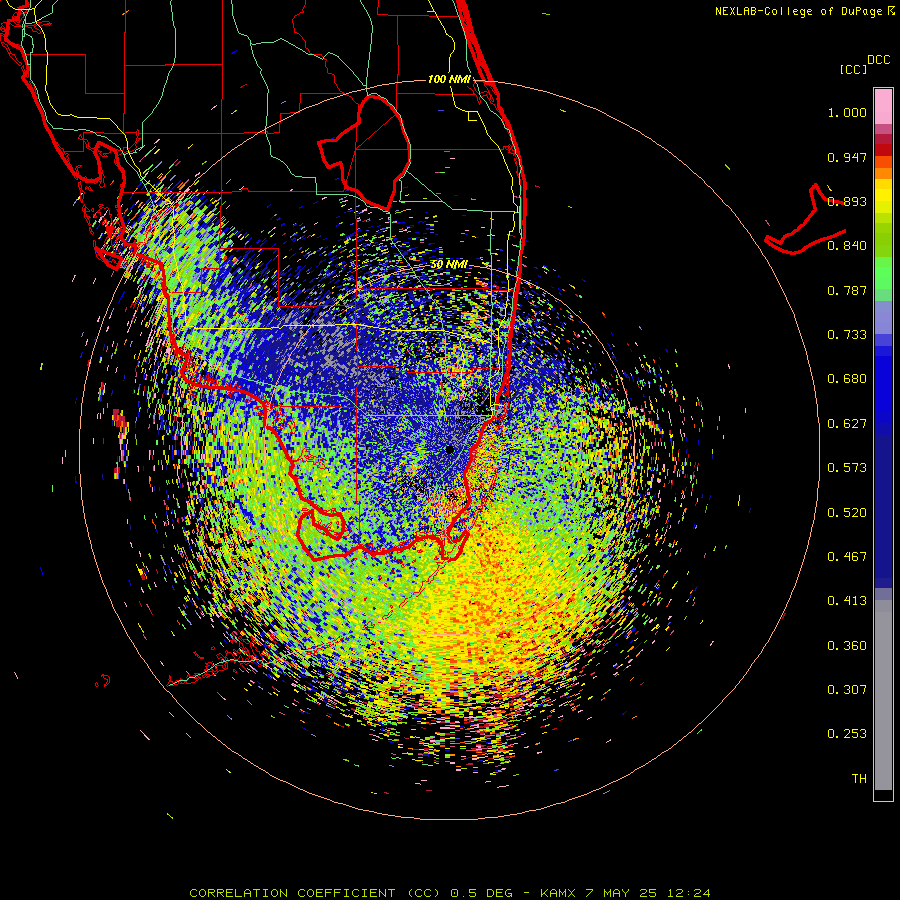Screen dimensions: 900x900
Task: Click the 100 NMI range ring label
Action: pos(449,79)
